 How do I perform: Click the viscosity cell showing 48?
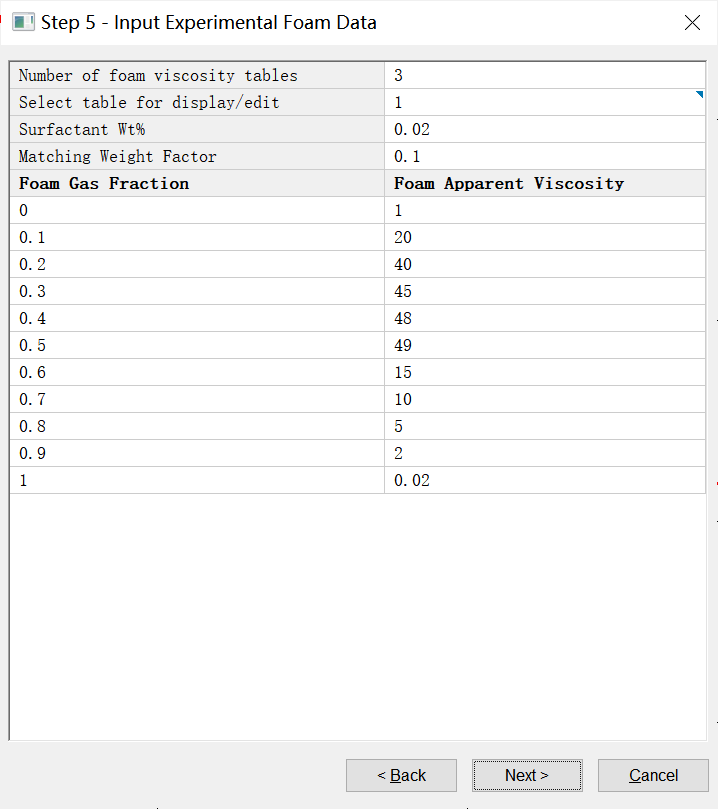tap(544, 318)
